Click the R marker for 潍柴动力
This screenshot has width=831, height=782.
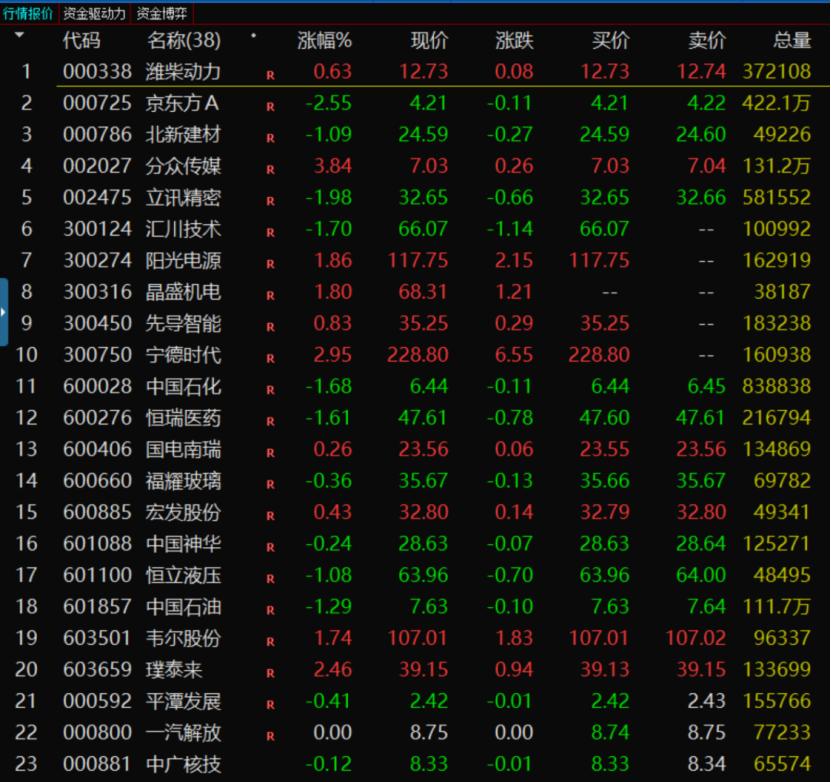(x=270, y=75)
